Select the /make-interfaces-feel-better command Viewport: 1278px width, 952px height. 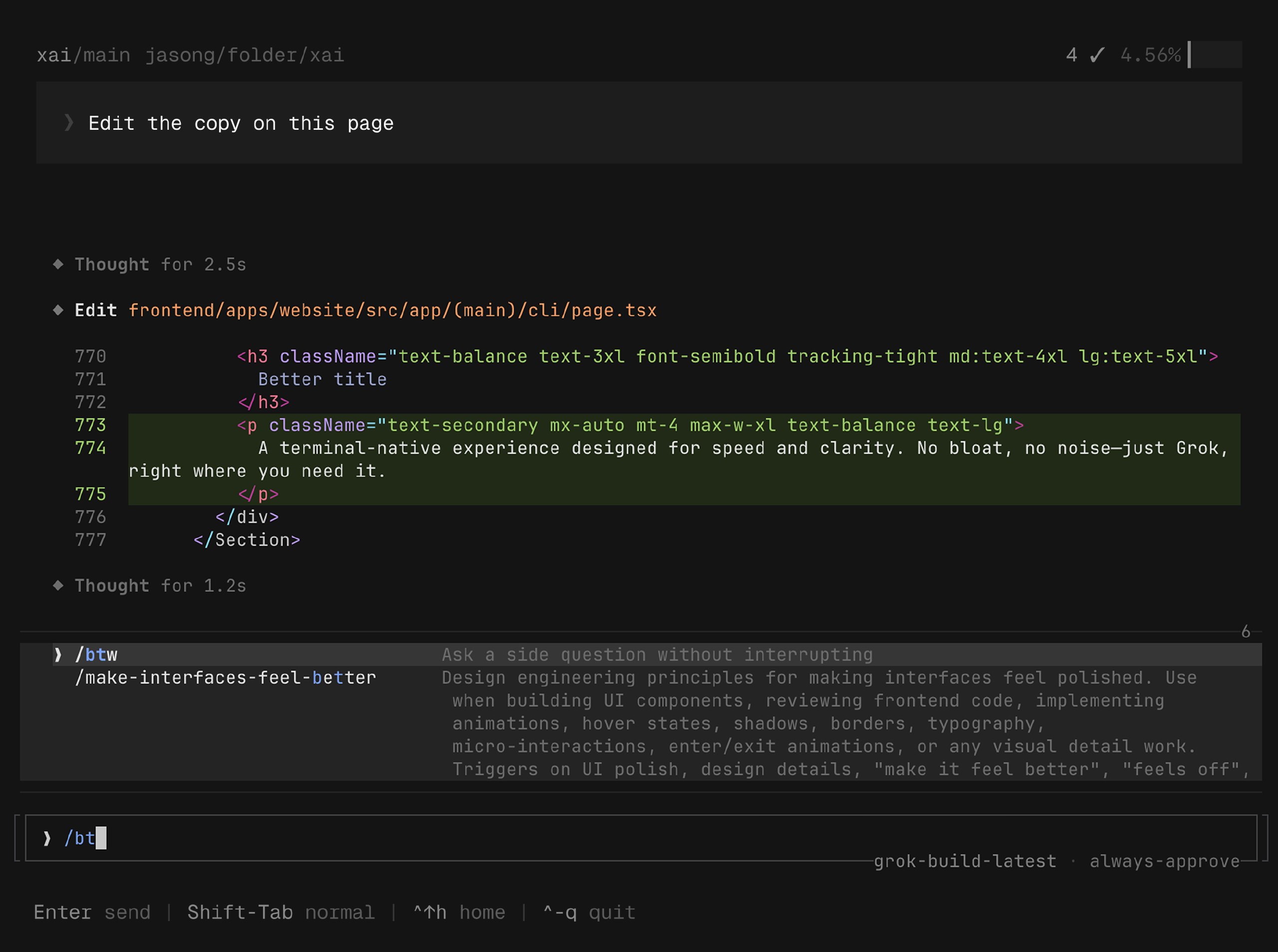pyautogui.click(x=225, y=678)
